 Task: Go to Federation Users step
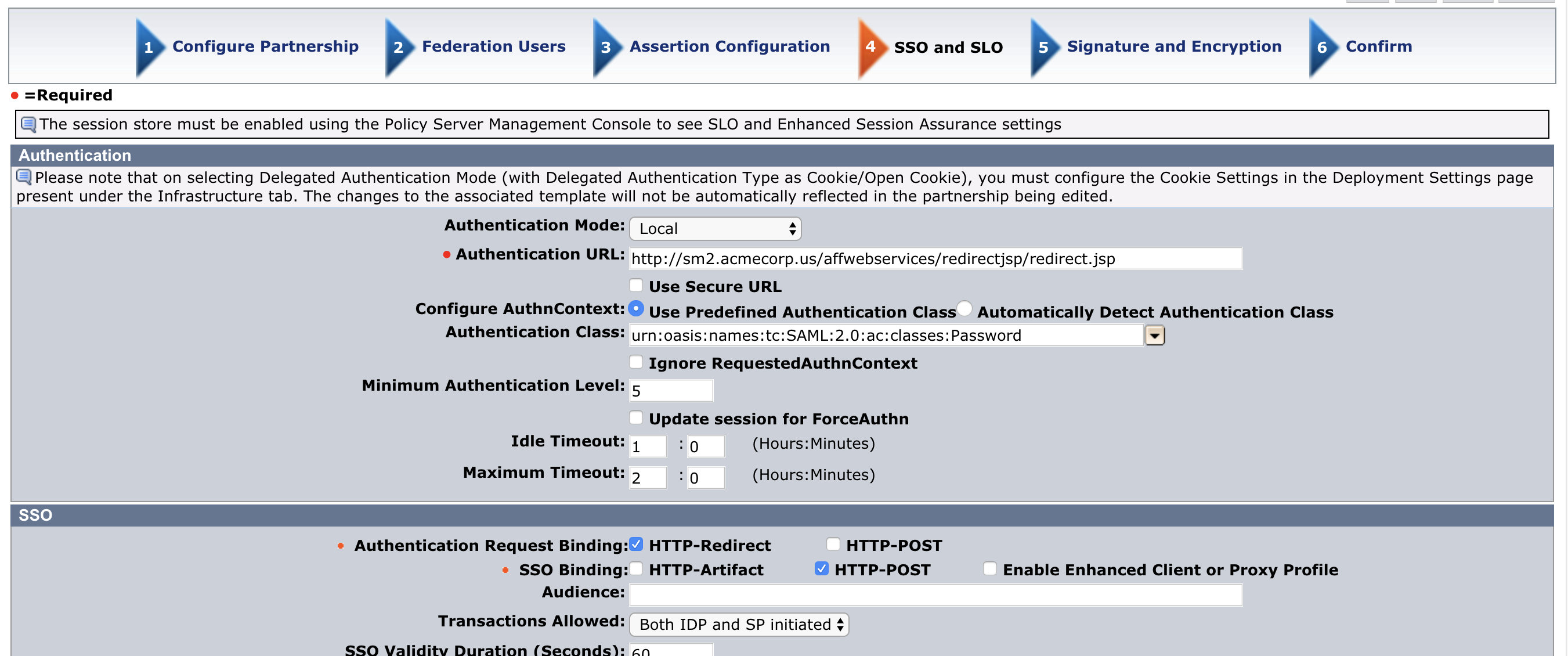click(x=493, y=46)
